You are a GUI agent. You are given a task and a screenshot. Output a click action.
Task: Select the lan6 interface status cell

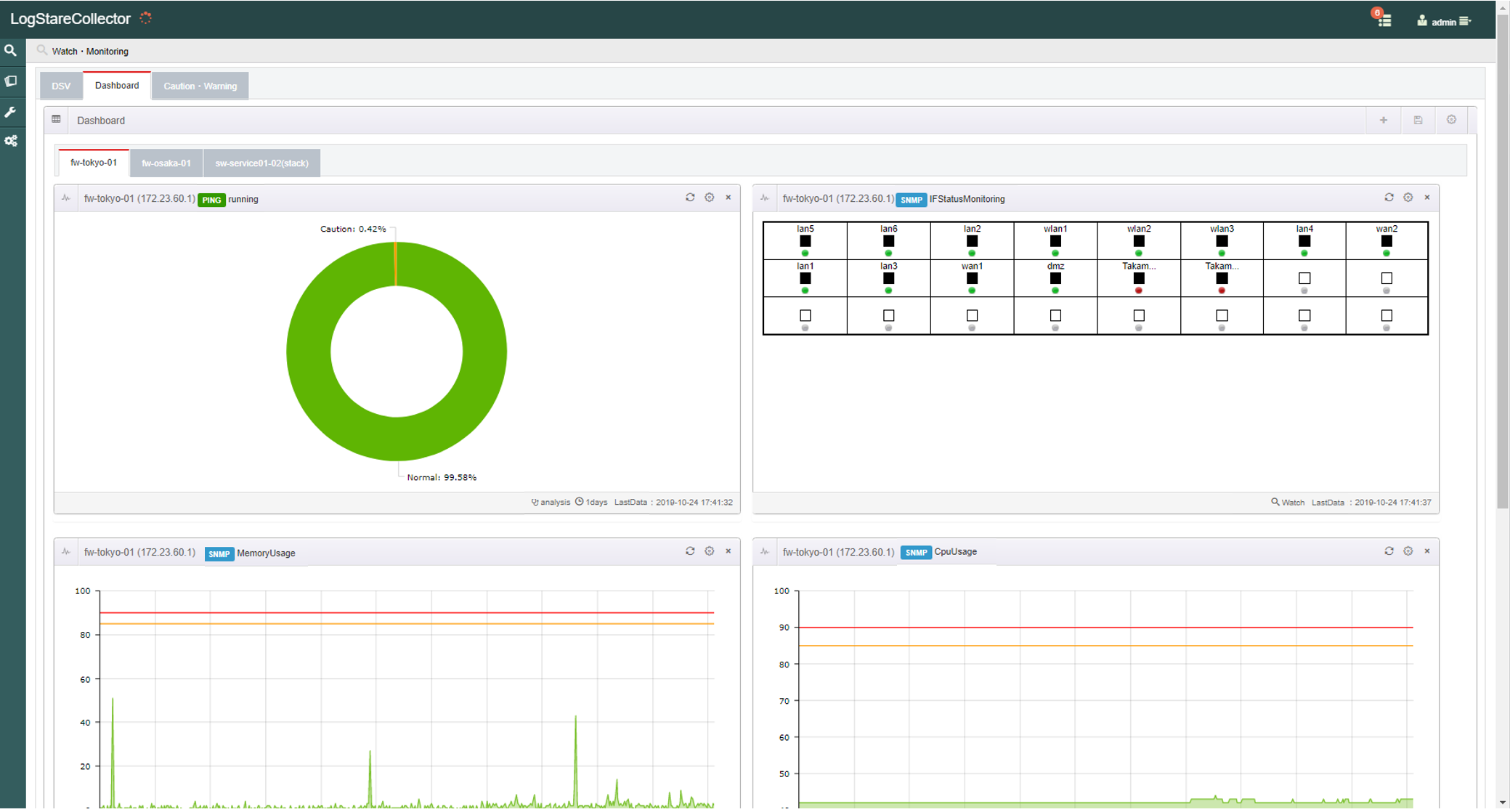tap(888, 240)
